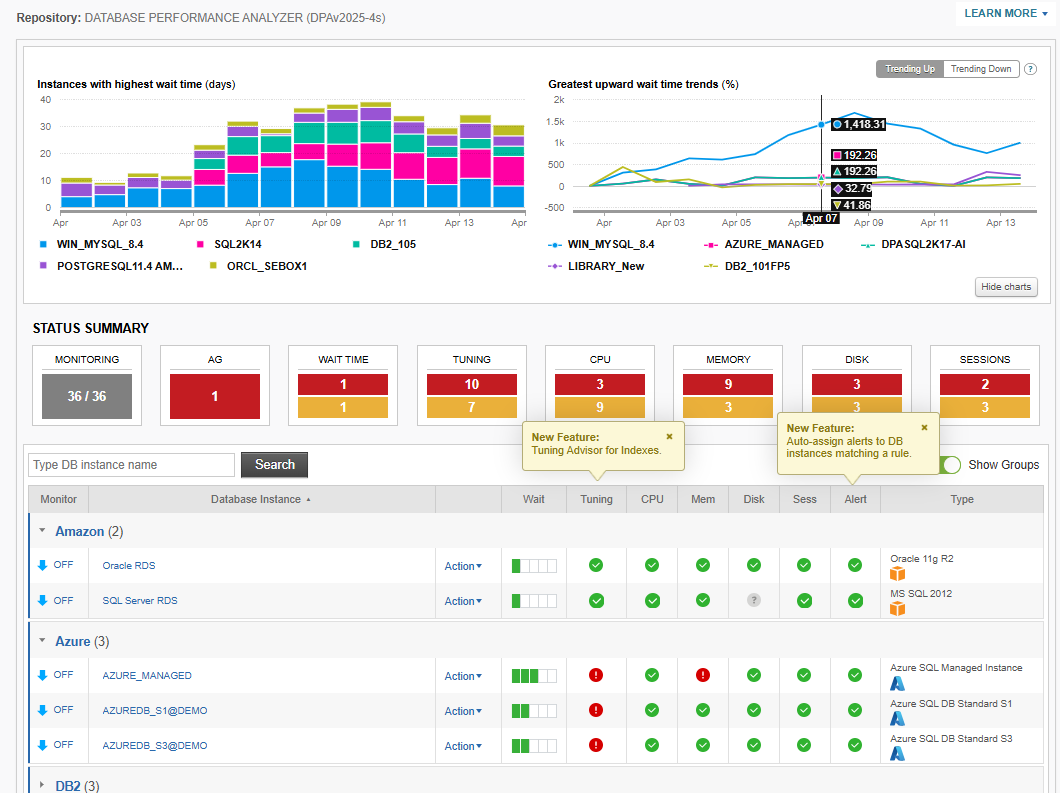Click the Type DB instance name field
The height and width of the screenshot is (793, 1060).
tap(131, 464)
